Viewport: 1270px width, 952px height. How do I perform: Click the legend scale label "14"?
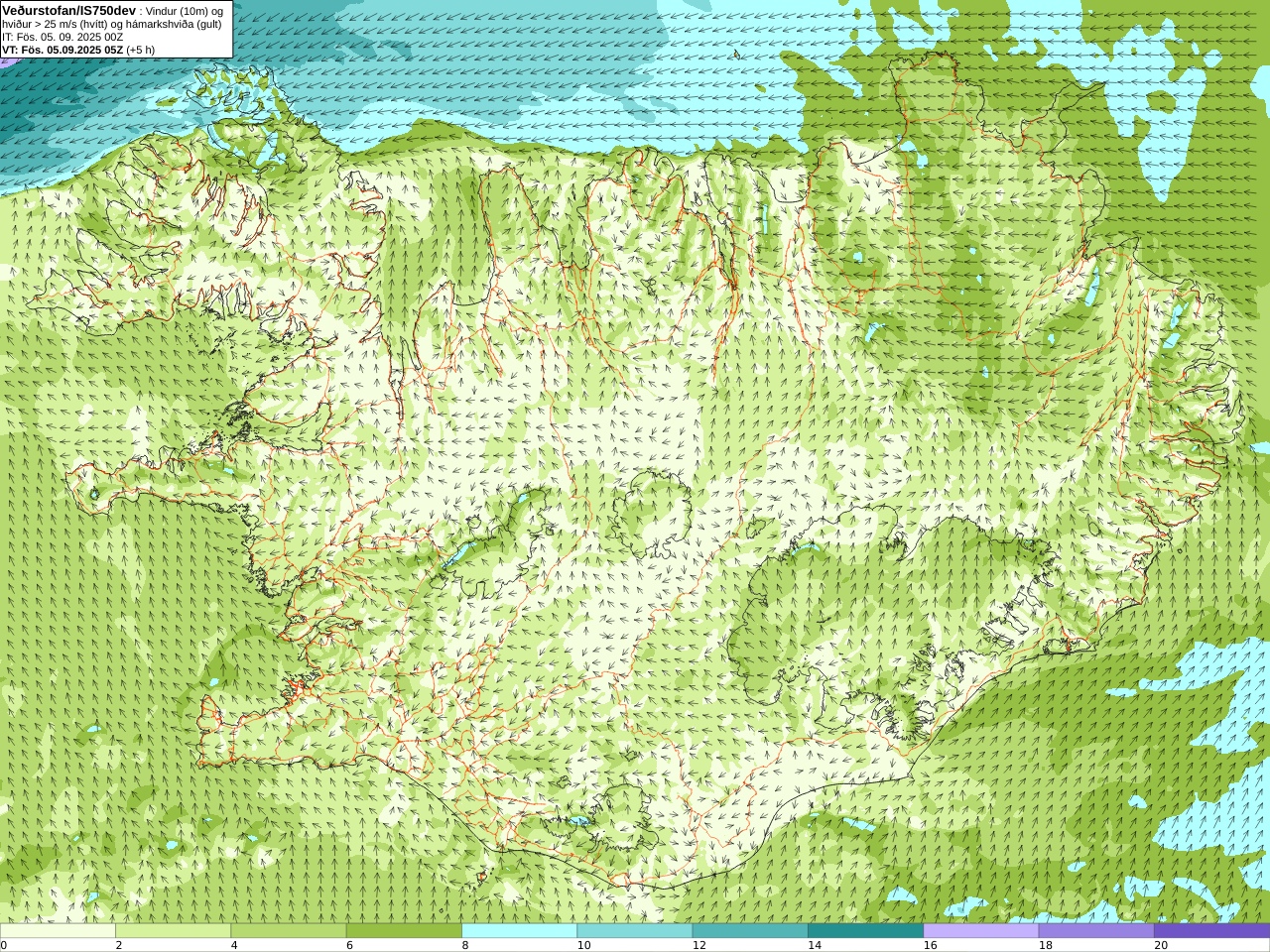tap(815, 945)
